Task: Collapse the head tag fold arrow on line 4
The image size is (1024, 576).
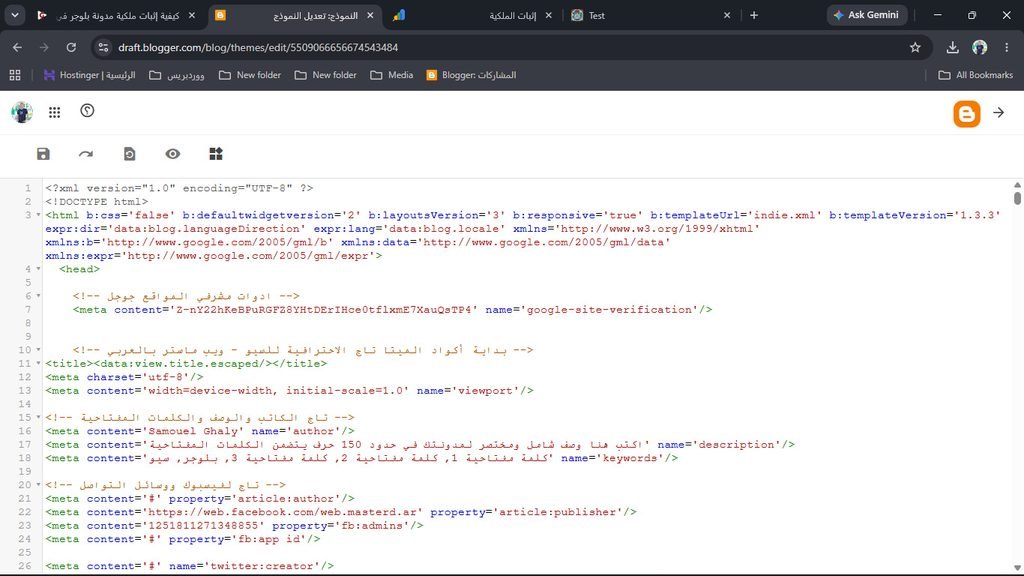Action: pos(39,269)
